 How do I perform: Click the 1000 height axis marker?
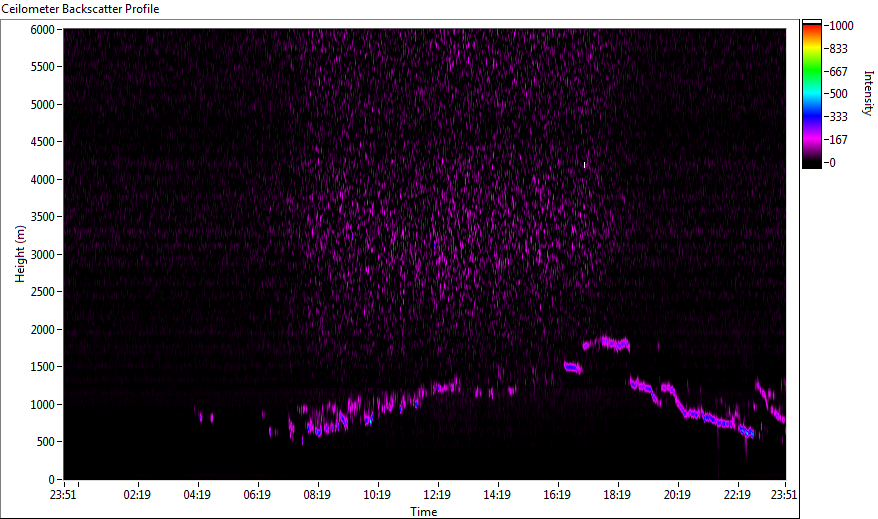pyautogui.click(x=43, y=404)
